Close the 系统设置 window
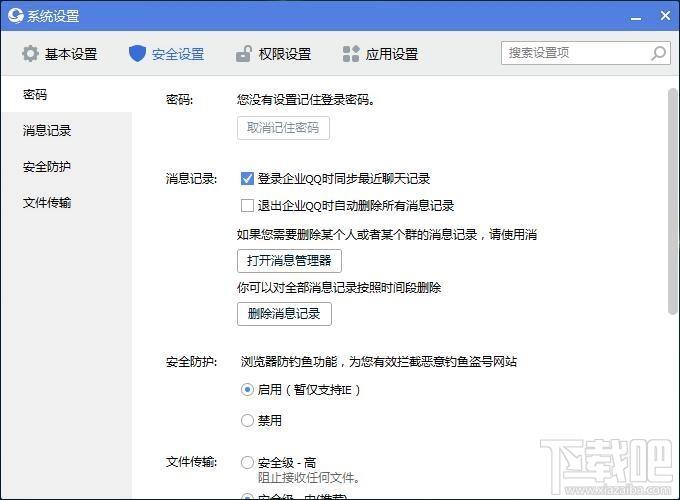Screen dimensions: 680x500 pyautogui.click(x=665, y=16)
